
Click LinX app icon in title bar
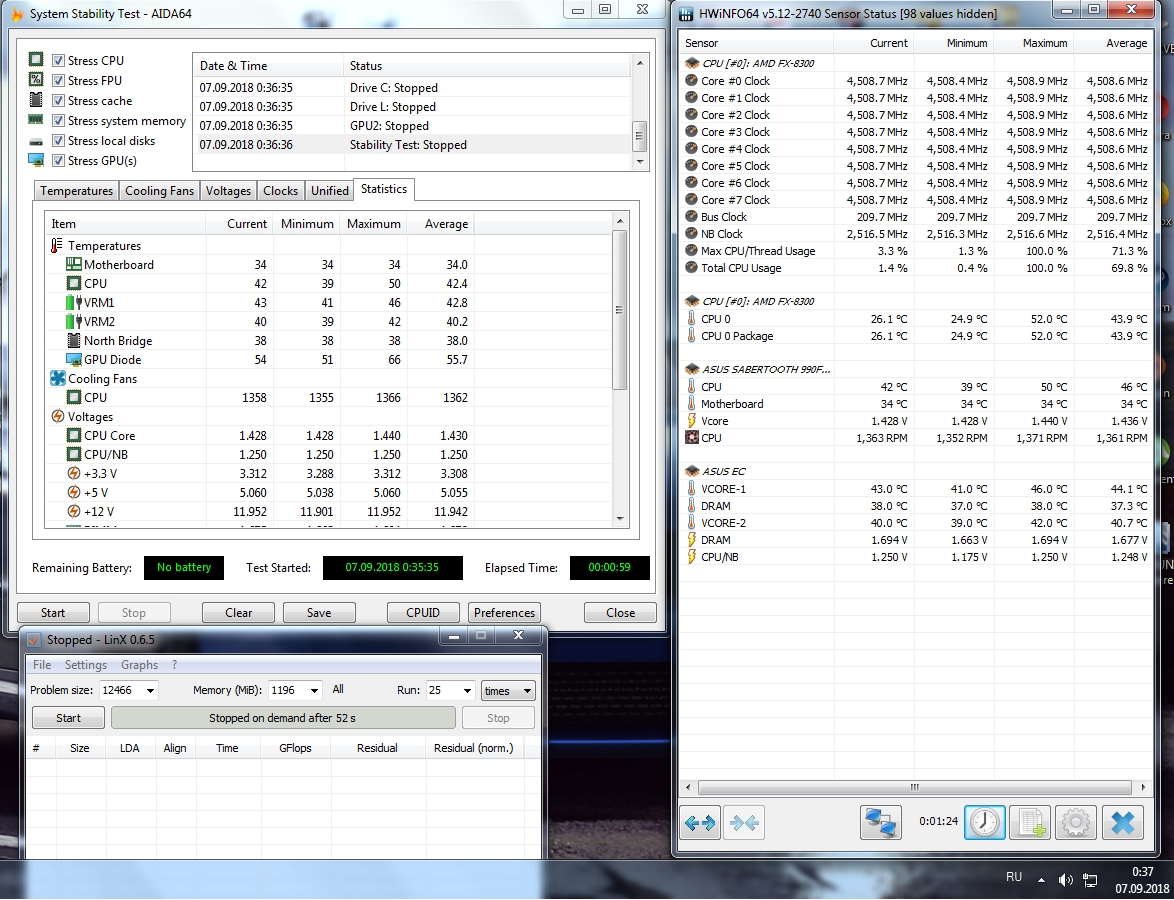[x=34, y=639]
